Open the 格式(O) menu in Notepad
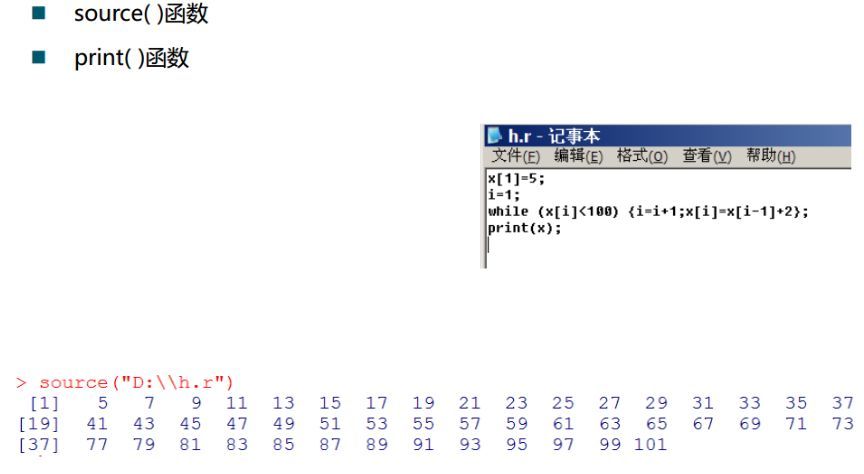 pos(642,156)
